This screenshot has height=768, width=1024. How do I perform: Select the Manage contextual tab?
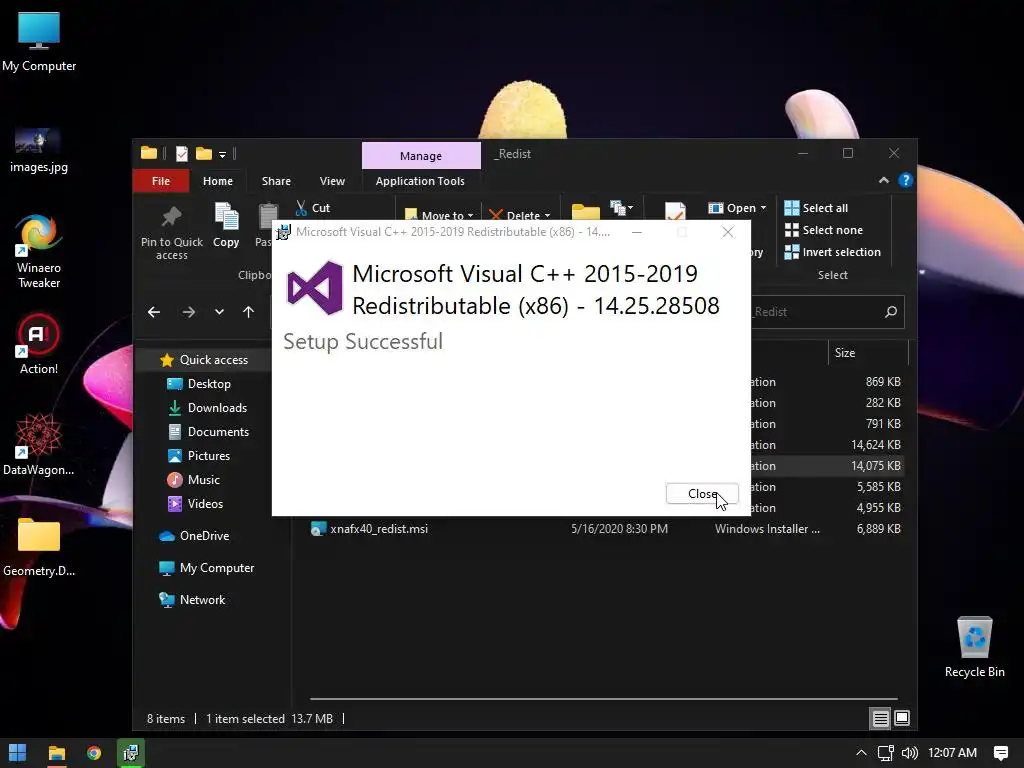(421, 156)
